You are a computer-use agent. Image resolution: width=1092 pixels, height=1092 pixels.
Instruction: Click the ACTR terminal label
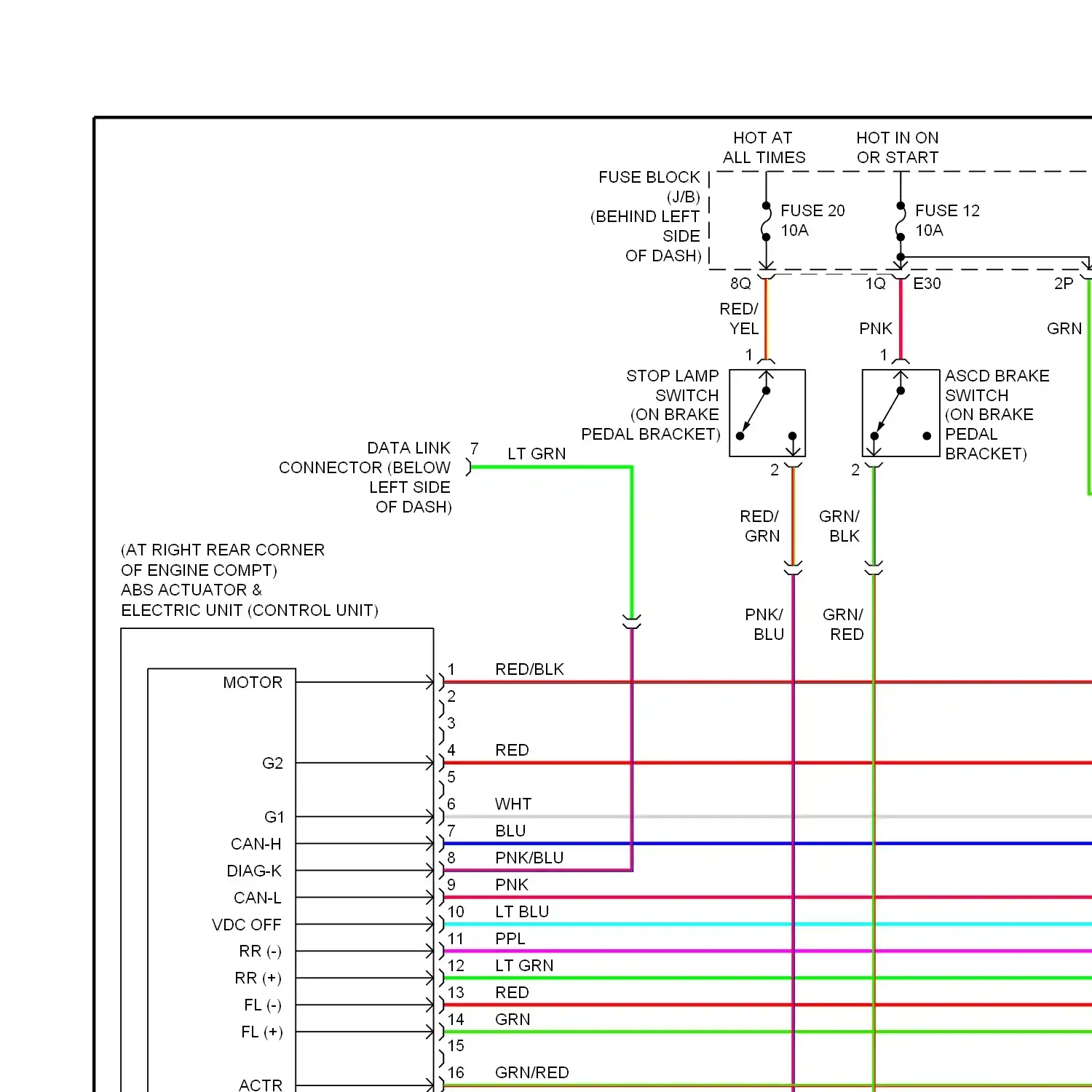coord(261,1085)
